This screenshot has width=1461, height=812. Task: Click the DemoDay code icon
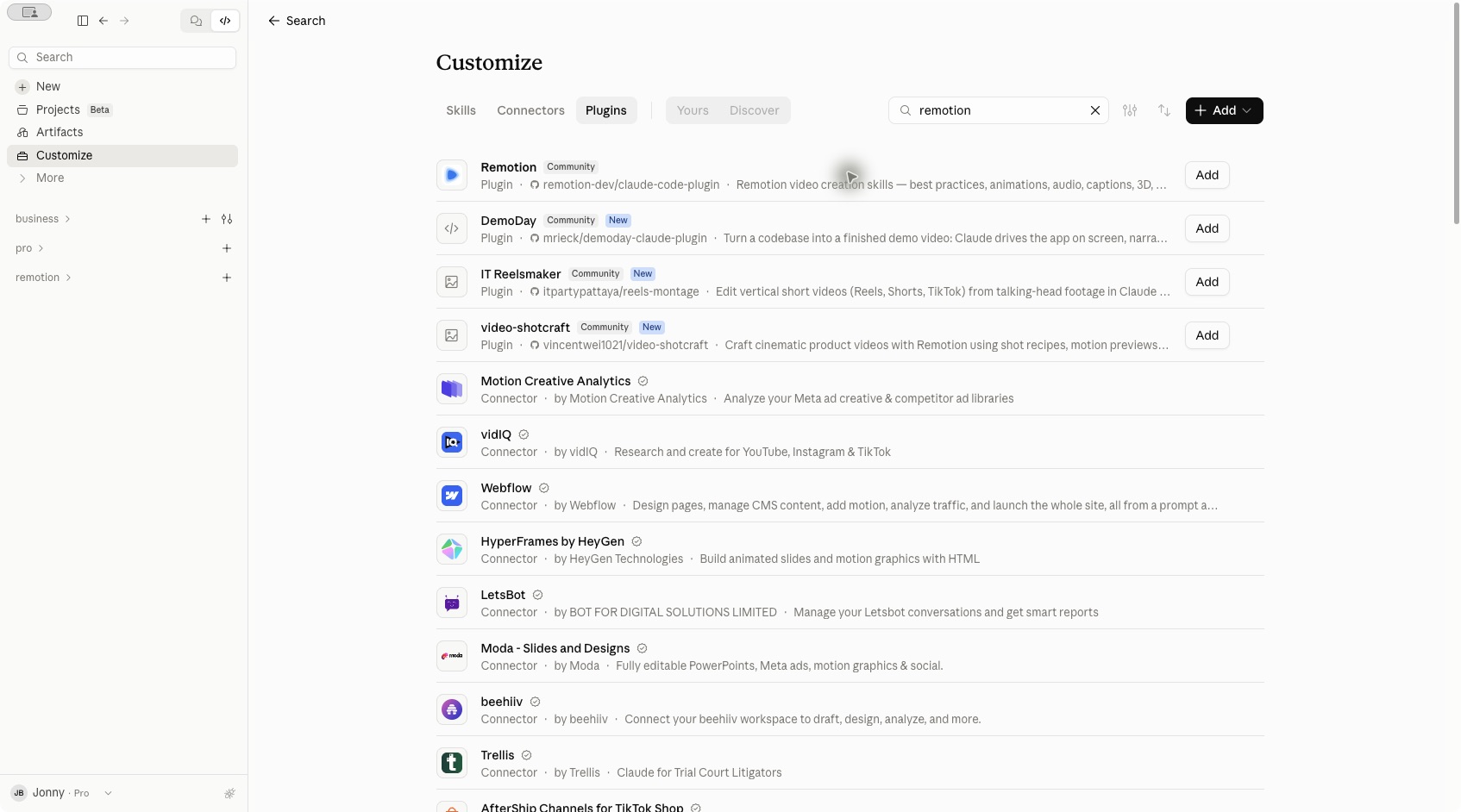tap(452, 228)
